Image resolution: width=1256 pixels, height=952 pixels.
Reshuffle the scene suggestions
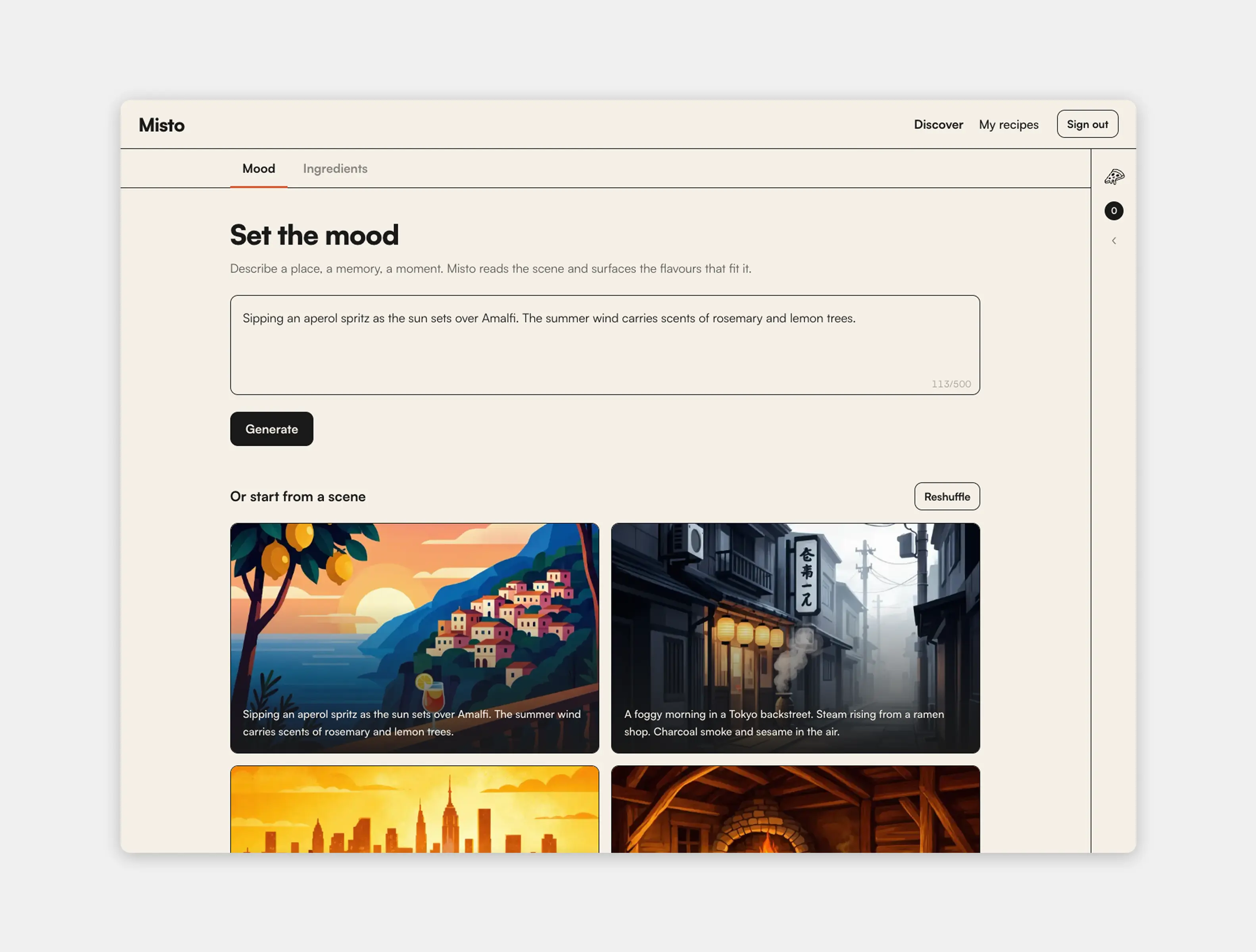click(947, 496)
